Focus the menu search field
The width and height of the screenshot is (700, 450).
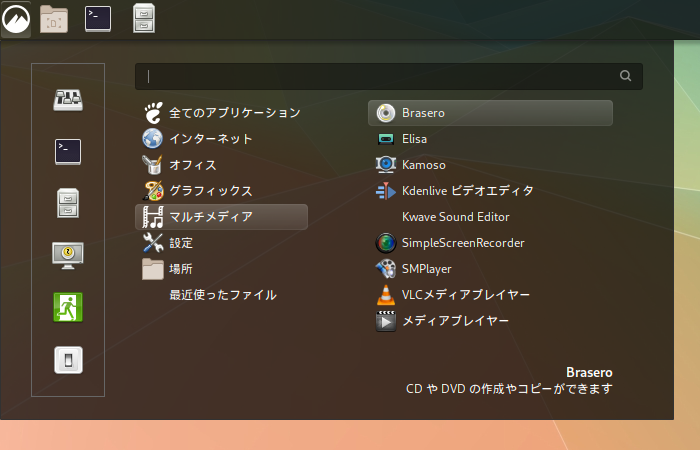[x=389, y=76]
